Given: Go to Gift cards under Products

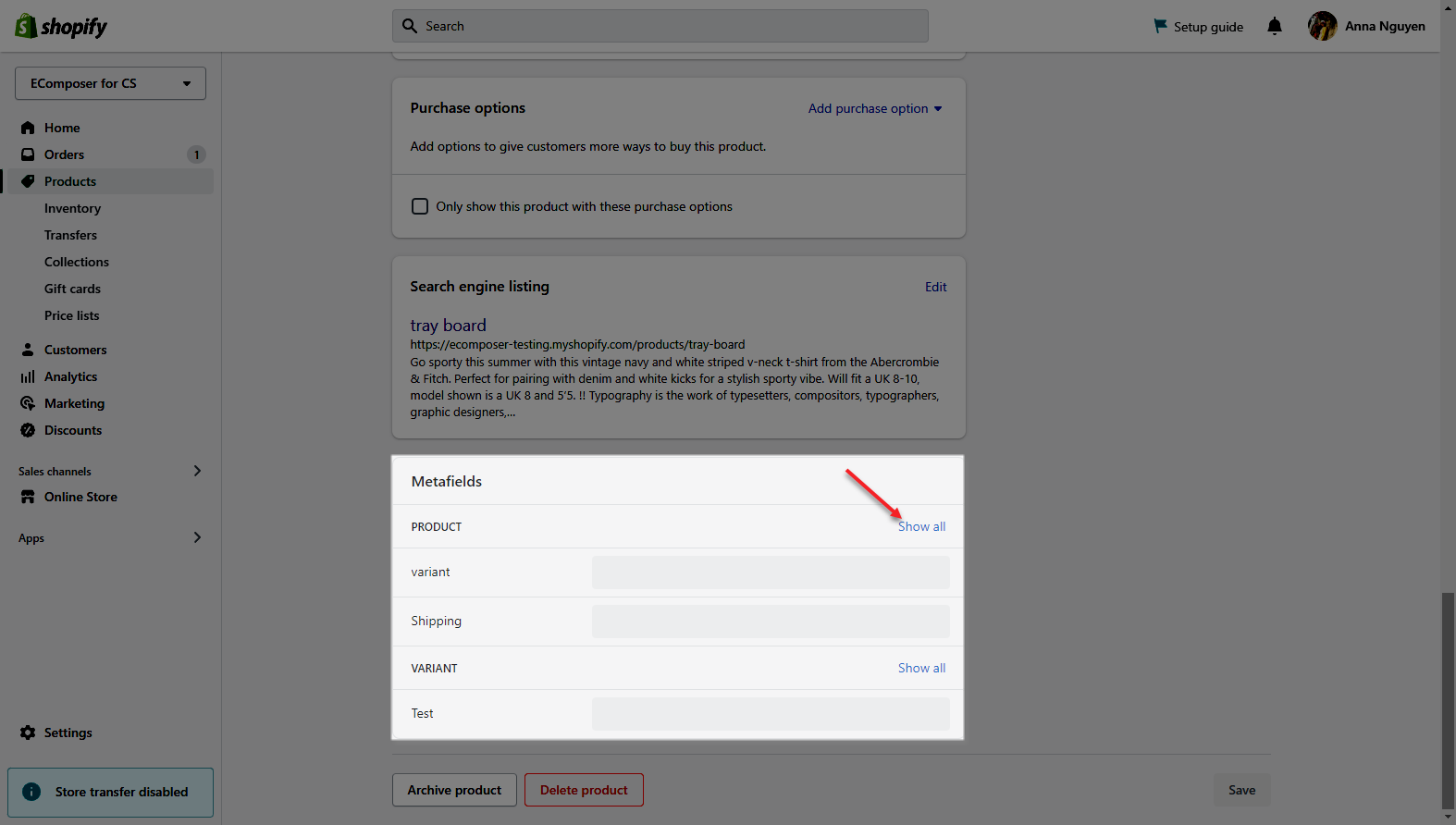Looking at the screenshot, I should coord(72,289).
